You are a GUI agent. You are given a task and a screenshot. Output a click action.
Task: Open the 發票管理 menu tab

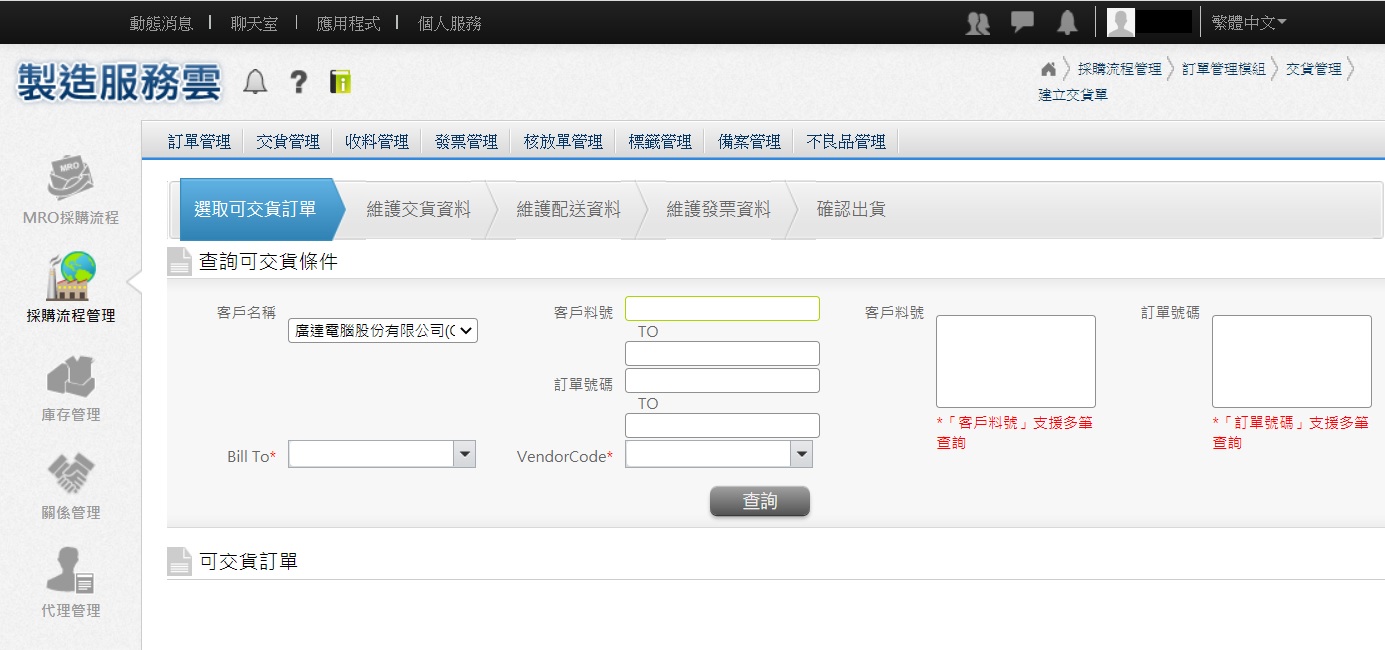coord(466,142)
